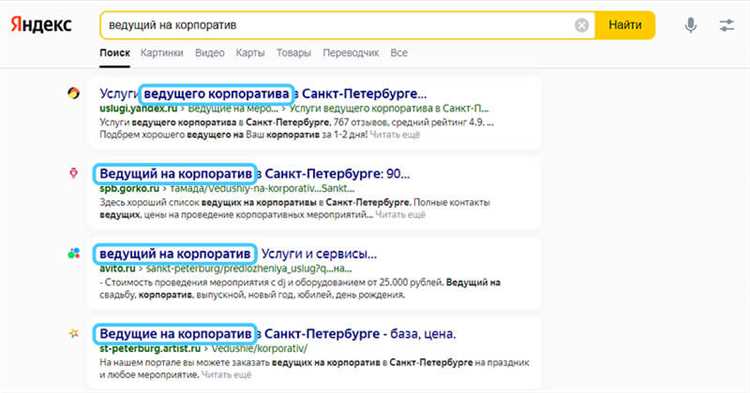This screenshot has height=393, width=750.
Task: Select the Поиск tab
Action: (x=115, y=53)
